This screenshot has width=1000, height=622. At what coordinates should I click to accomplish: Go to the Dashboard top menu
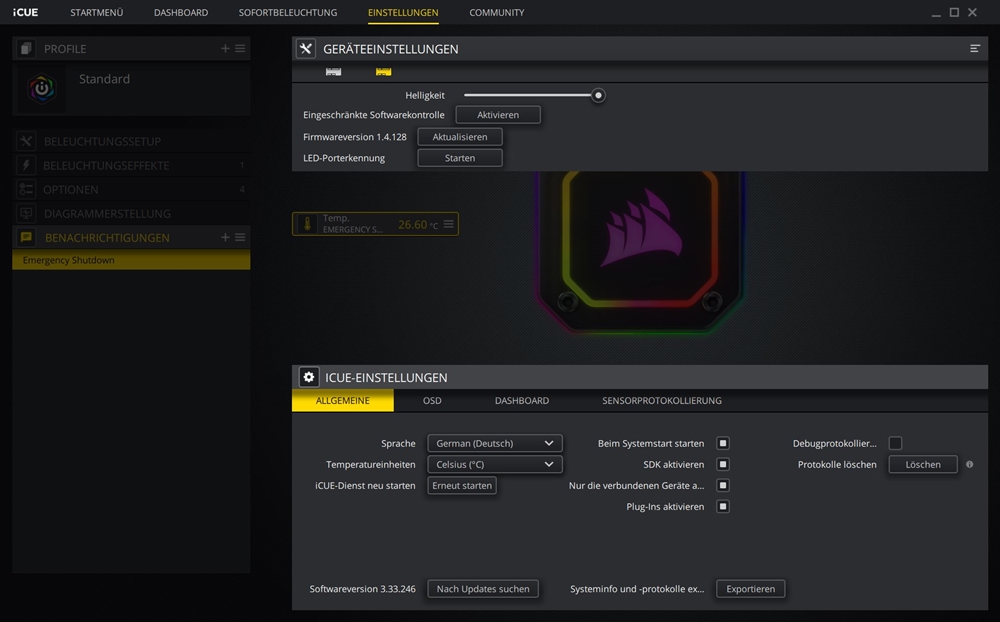point(180,13)
